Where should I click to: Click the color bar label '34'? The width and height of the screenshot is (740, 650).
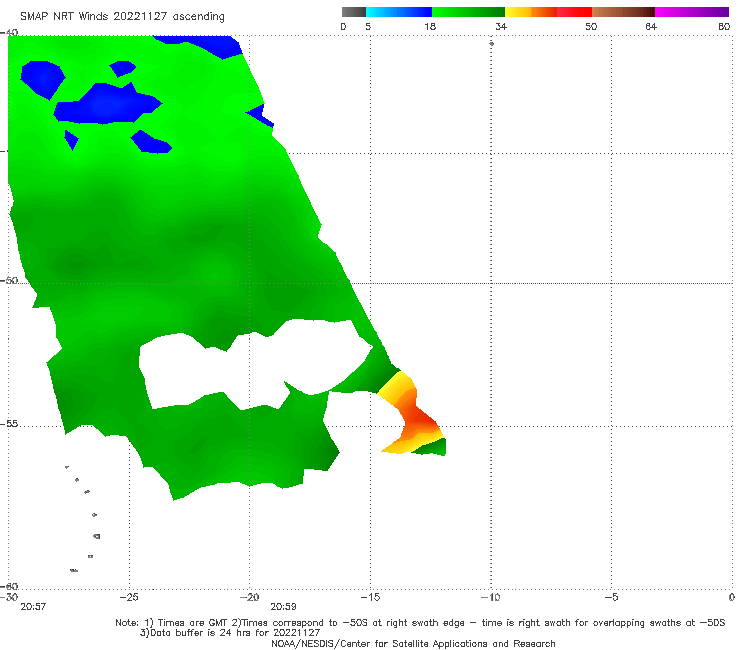[x=501, y=26]
